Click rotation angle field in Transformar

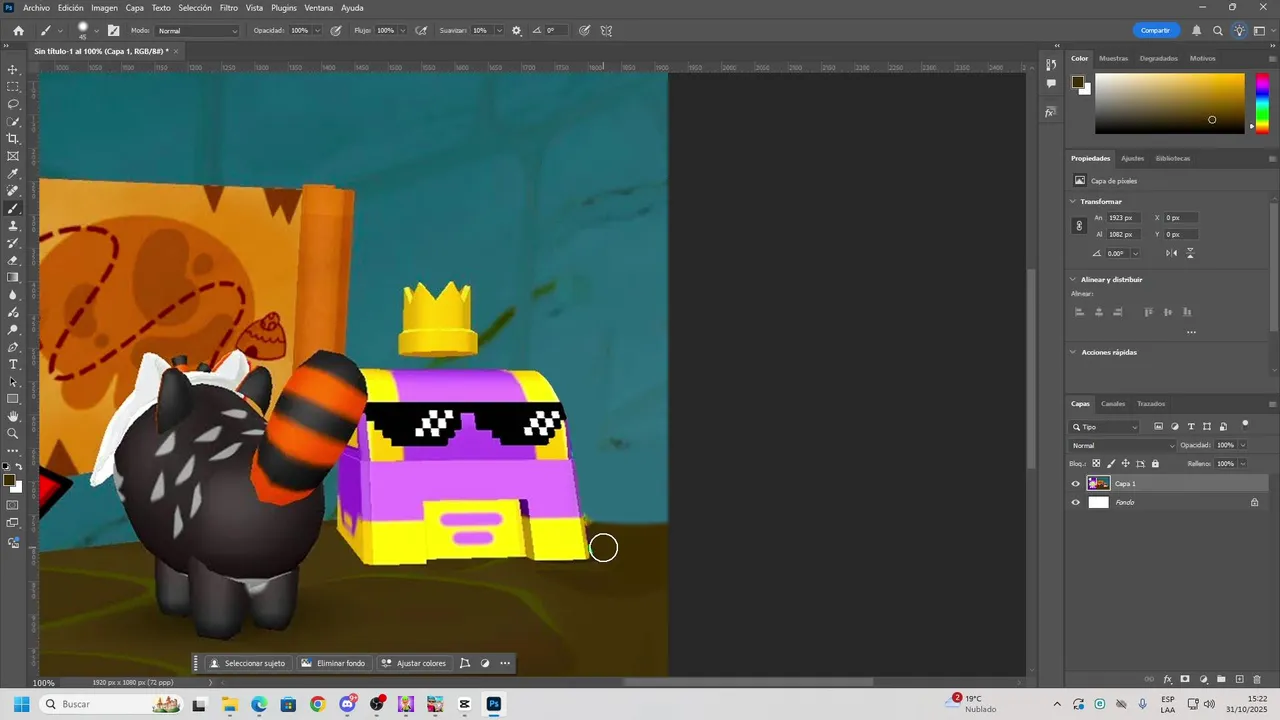[x=1117, y=253]
